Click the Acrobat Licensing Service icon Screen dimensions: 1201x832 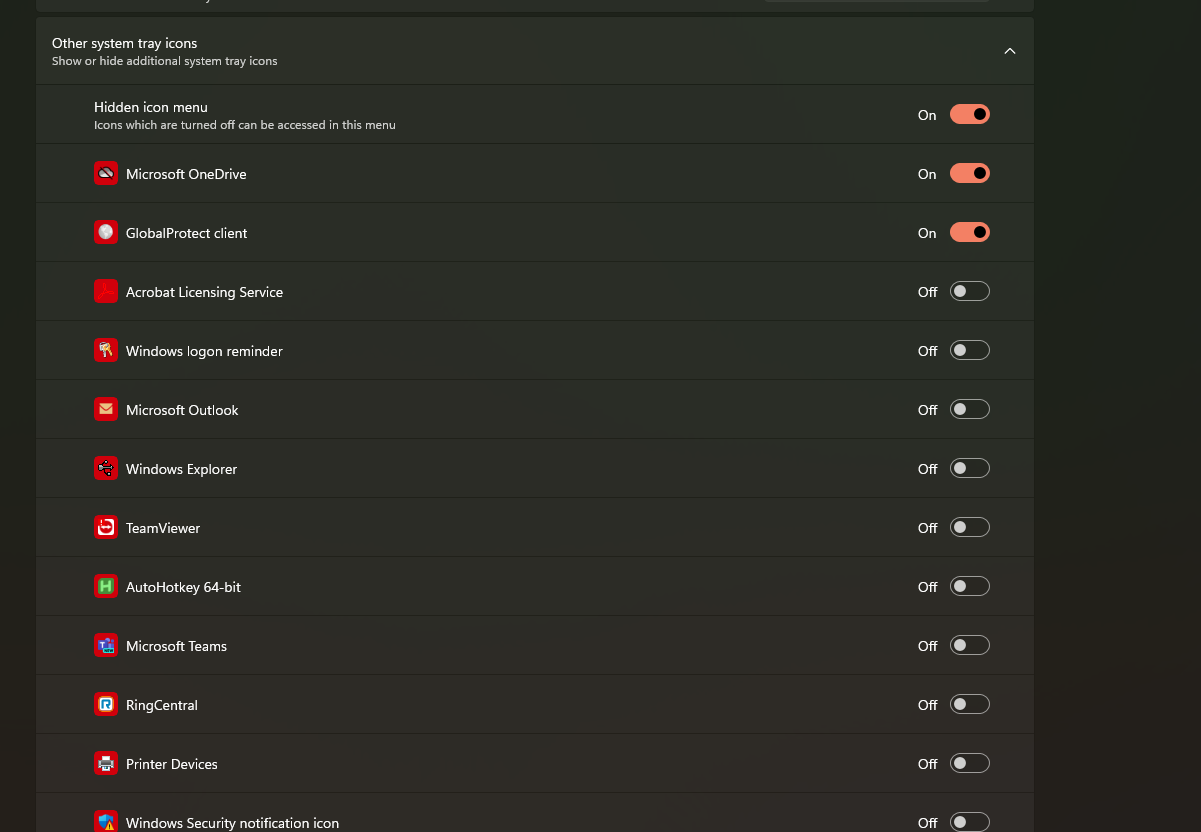point(106,292)
